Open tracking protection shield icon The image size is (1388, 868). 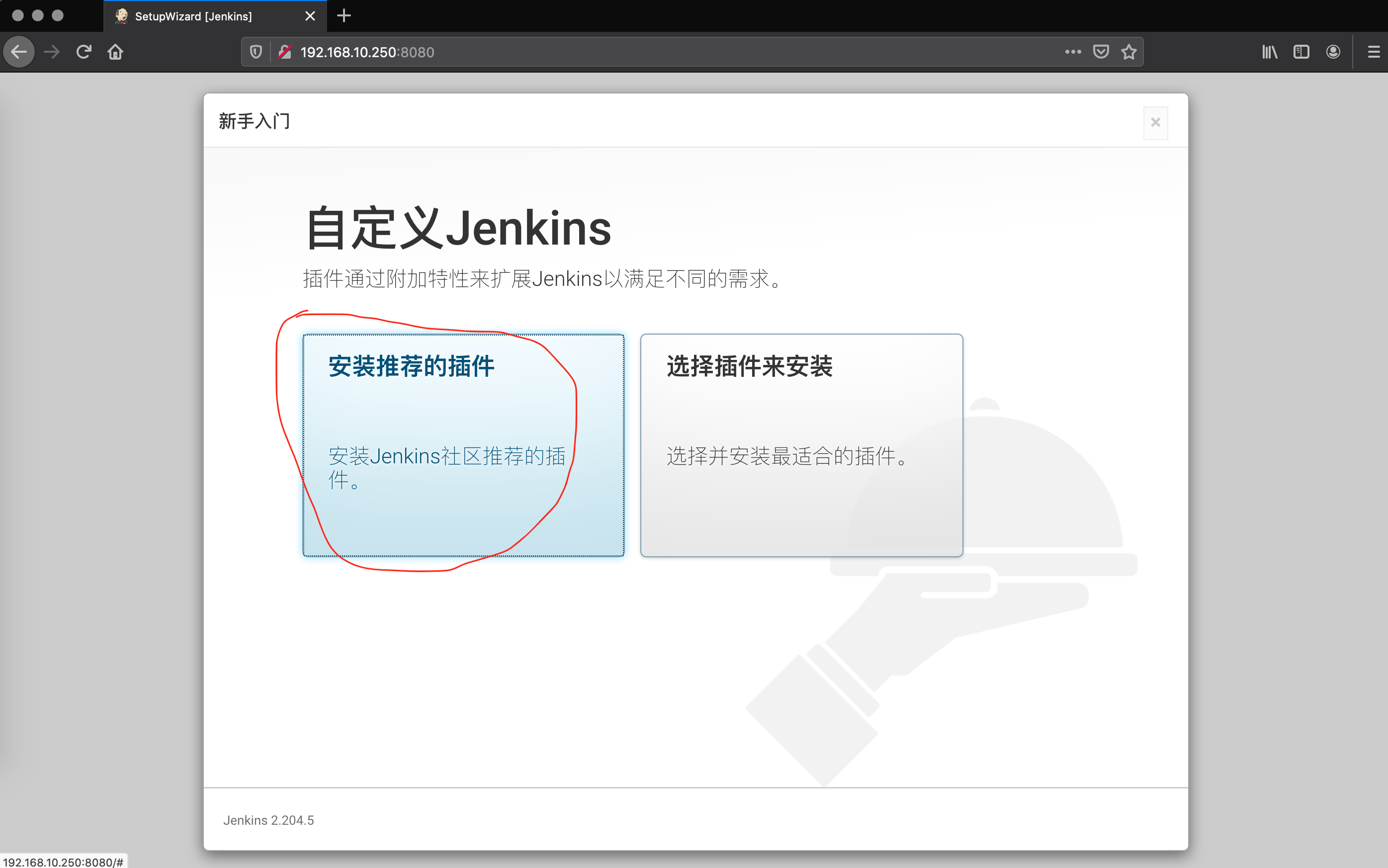256,52
